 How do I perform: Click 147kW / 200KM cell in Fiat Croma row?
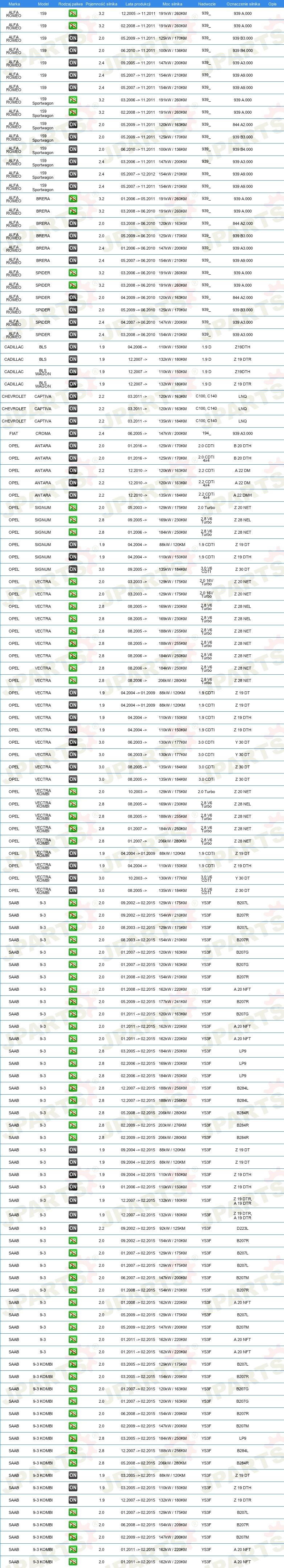(173, 433)
